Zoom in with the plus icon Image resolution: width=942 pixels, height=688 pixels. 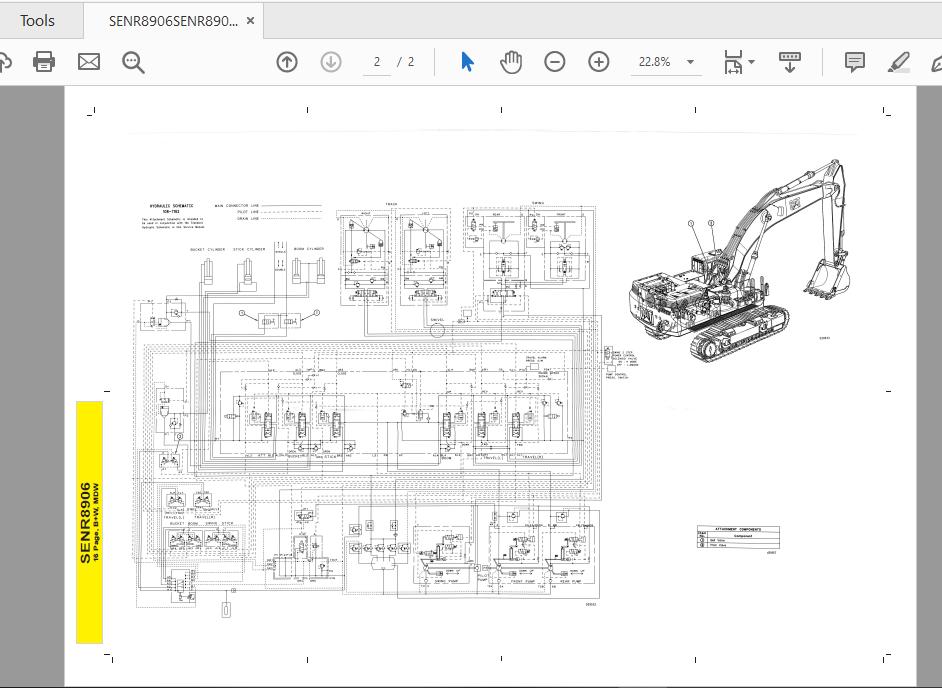(x=598, y=61)
